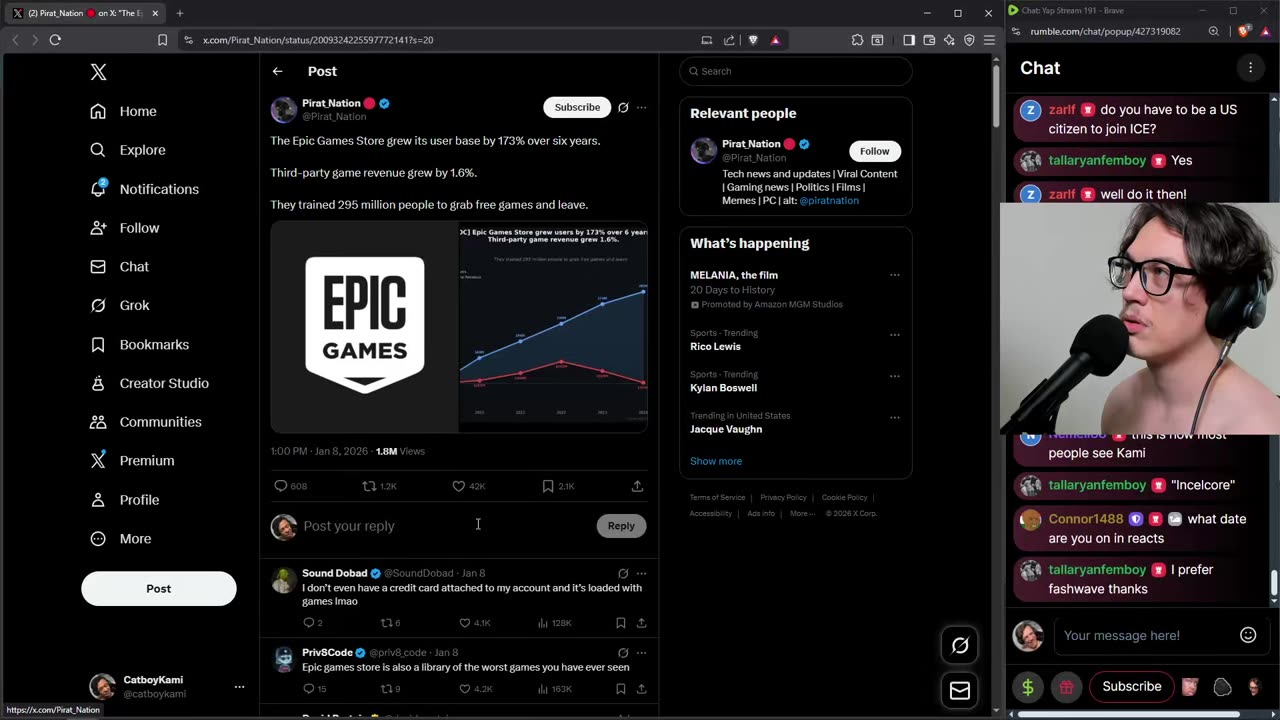Click reply icon on PrivSCode comment
1280x720 pixels.
click(308, 689)
